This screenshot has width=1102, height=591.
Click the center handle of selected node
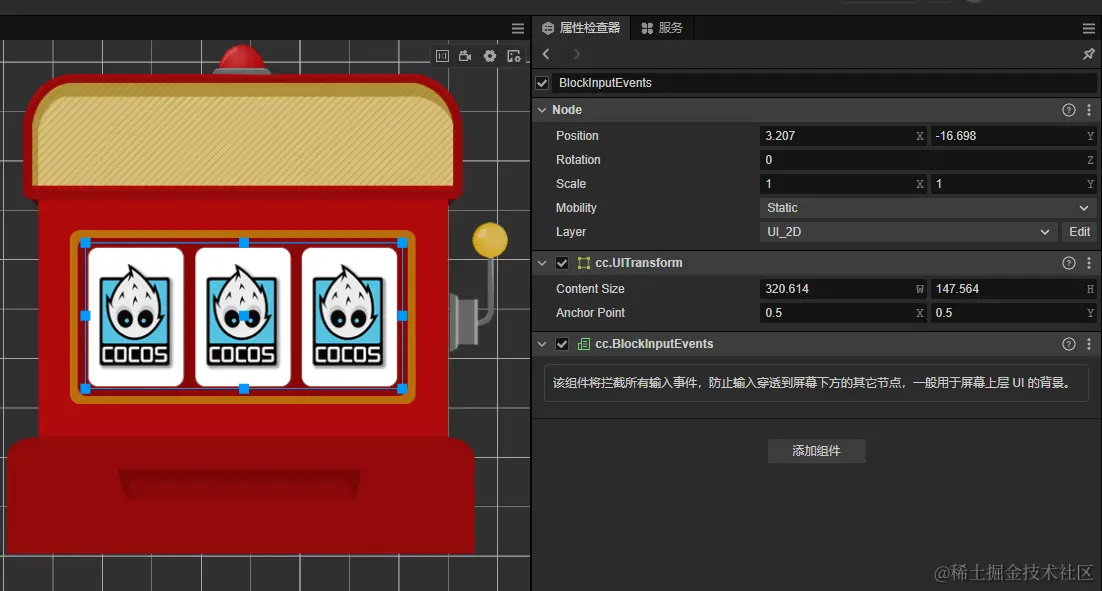(244, 316)
